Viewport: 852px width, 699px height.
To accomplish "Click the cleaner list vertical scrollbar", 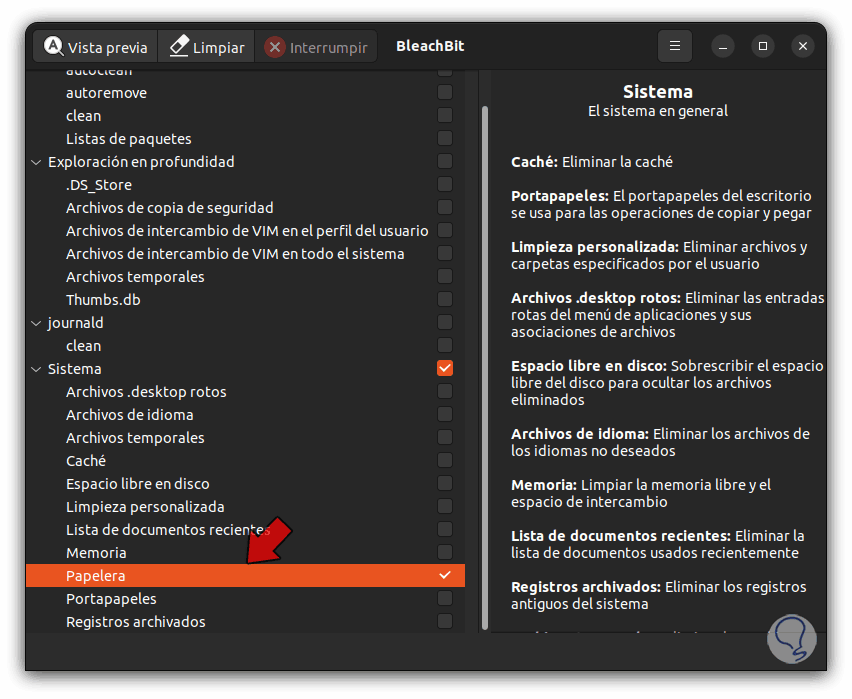I will tap(485, 368).
